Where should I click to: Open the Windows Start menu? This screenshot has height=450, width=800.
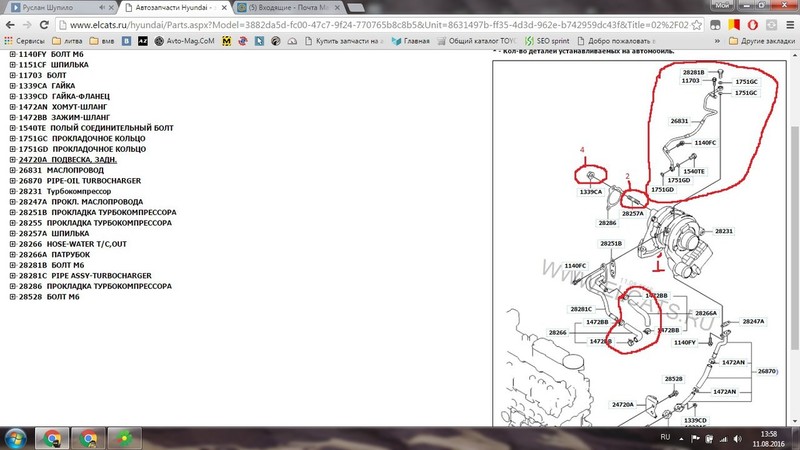[17, 438]
